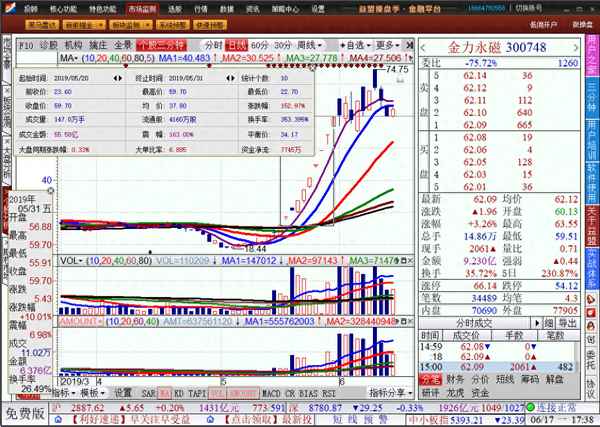Image resolution: width=600 pixels, height=427 pixels.
Task: Open the 市场监测 menu
Action: [x=141, y=8]
